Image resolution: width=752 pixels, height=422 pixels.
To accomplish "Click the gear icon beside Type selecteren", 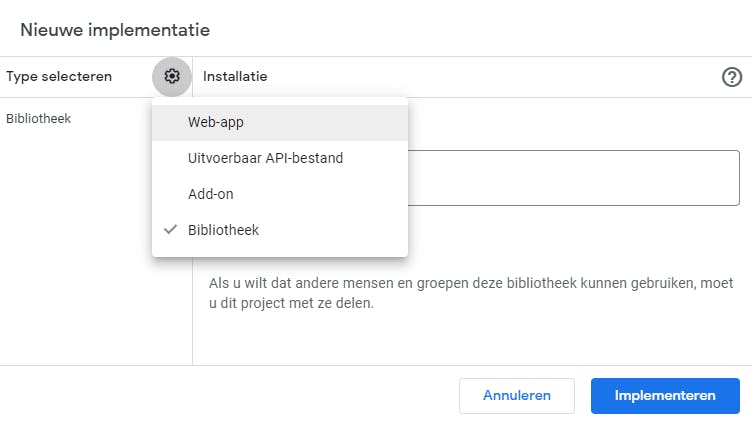I will pos(172,76).
